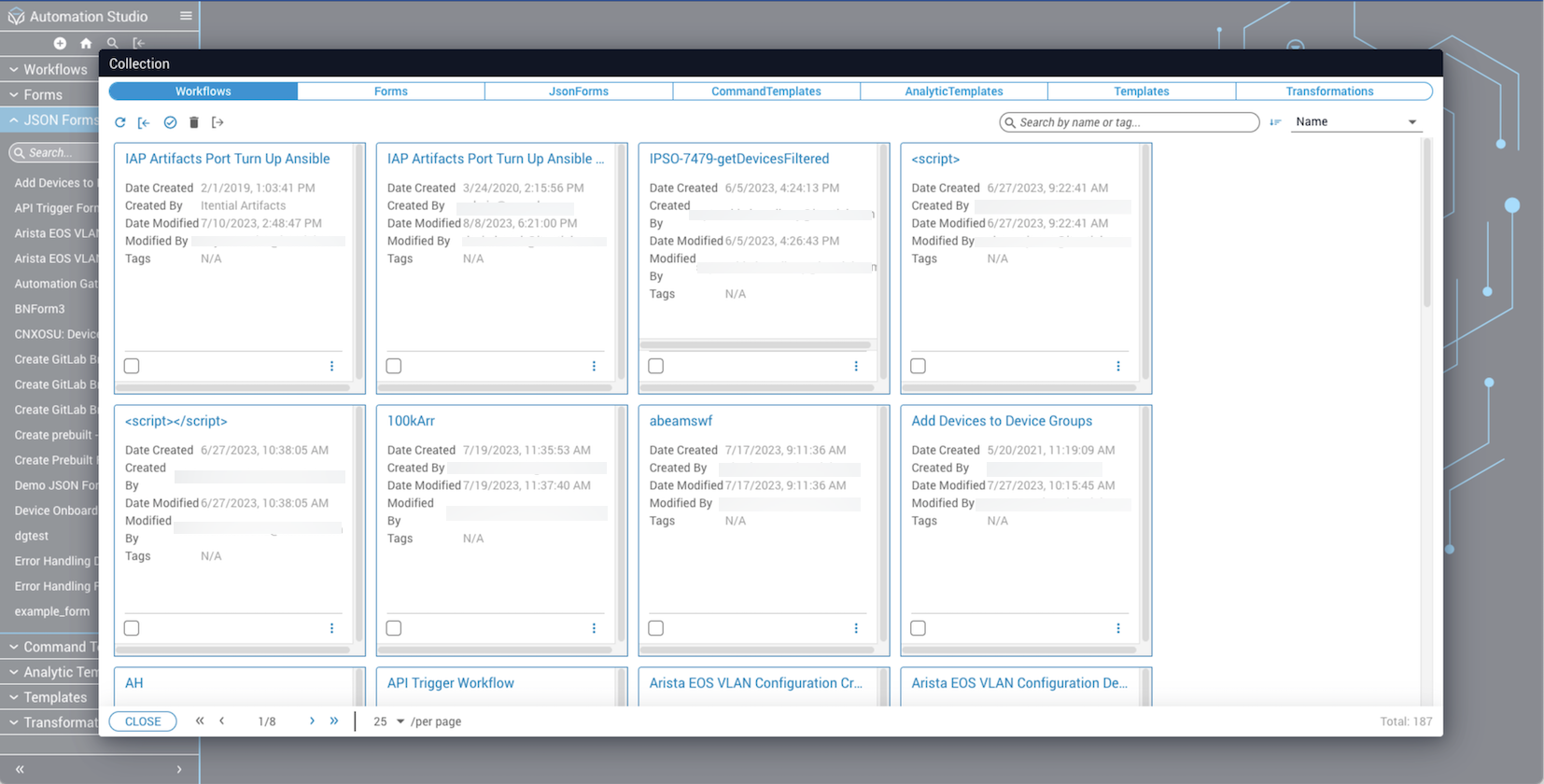Open the Name sort dropdown
This screenshot has height=784, width=1544.
point(1355,122)
